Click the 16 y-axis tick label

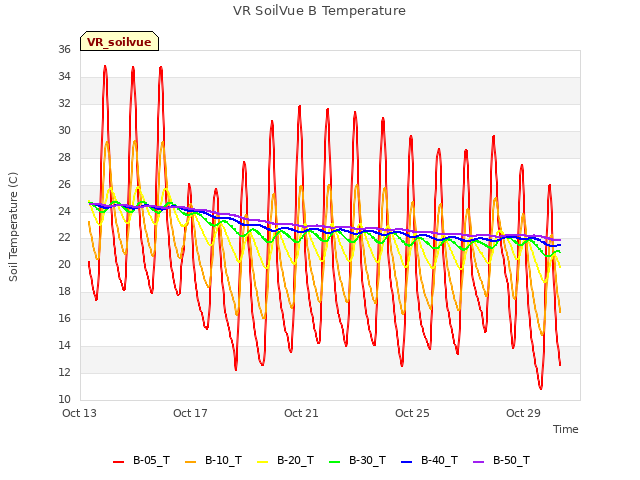pyautogui.click(x=64, y=319)
